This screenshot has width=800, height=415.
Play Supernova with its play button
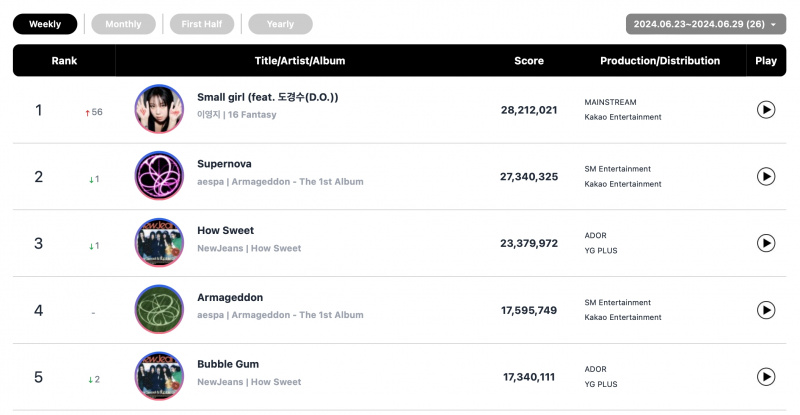pyautogui.click(x=765, y=177)
